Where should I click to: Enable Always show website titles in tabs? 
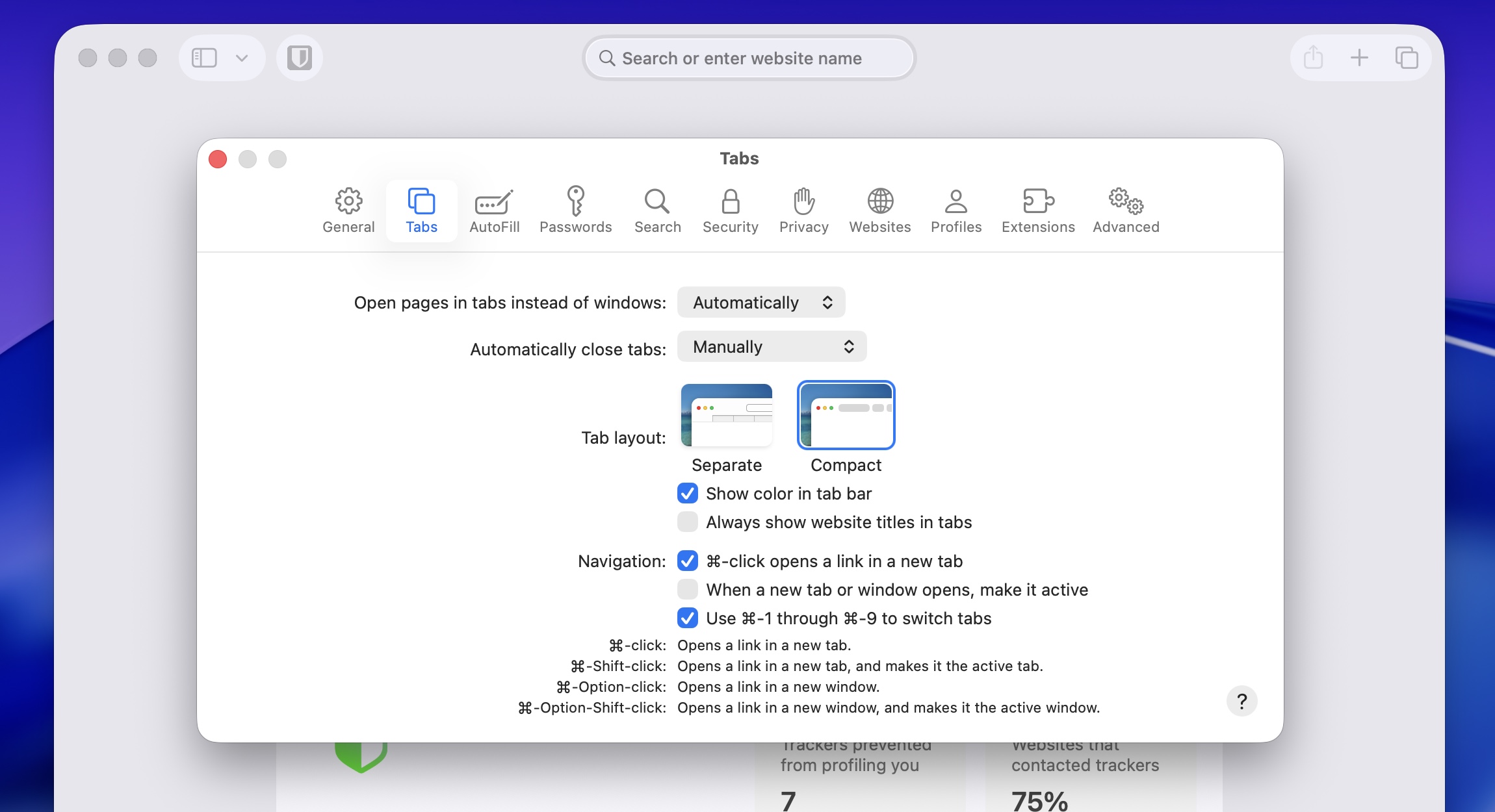[x=688, y=522]
